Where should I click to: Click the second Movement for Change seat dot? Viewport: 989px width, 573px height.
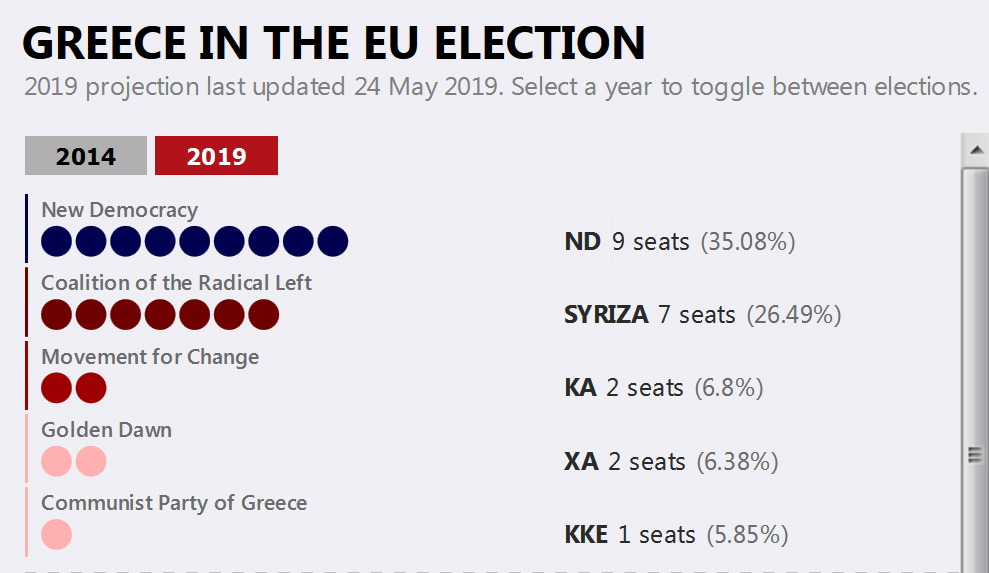tap(91, 388)
